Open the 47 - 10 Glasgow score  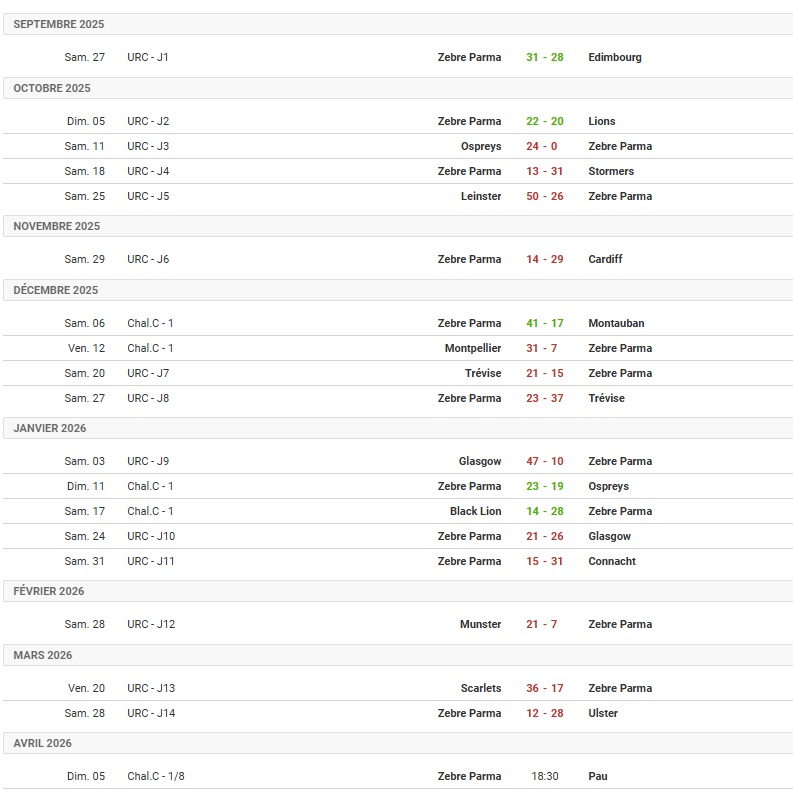tap(544, 461)
